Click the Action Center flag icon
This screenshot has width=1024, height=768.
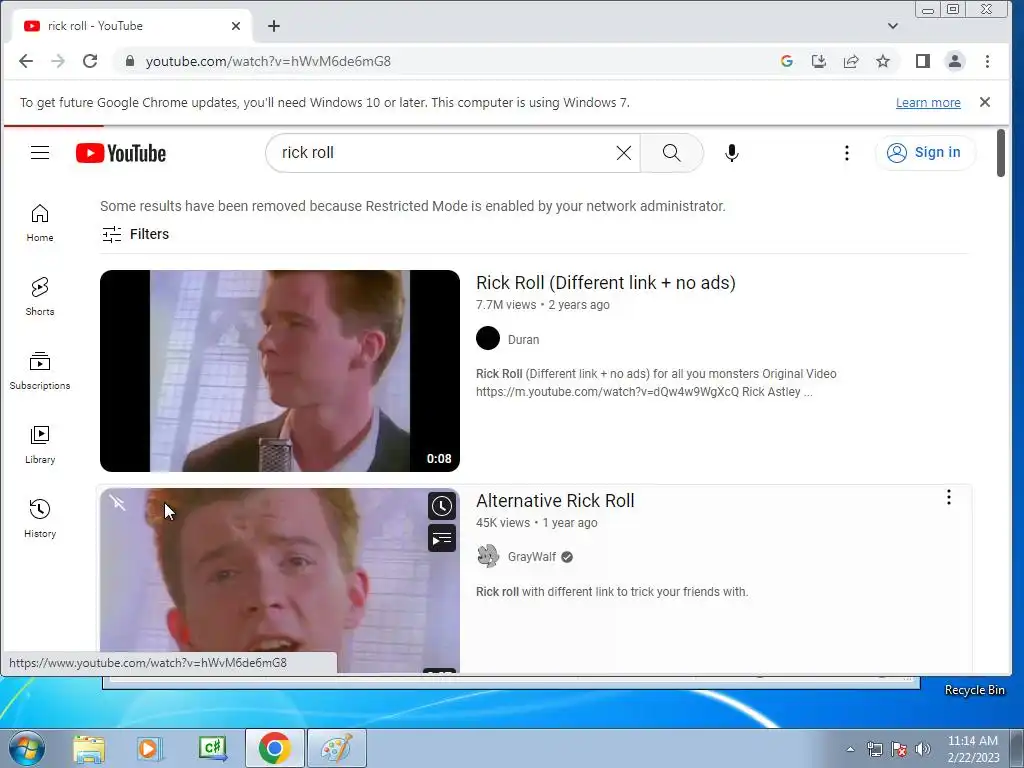(899, 749)
